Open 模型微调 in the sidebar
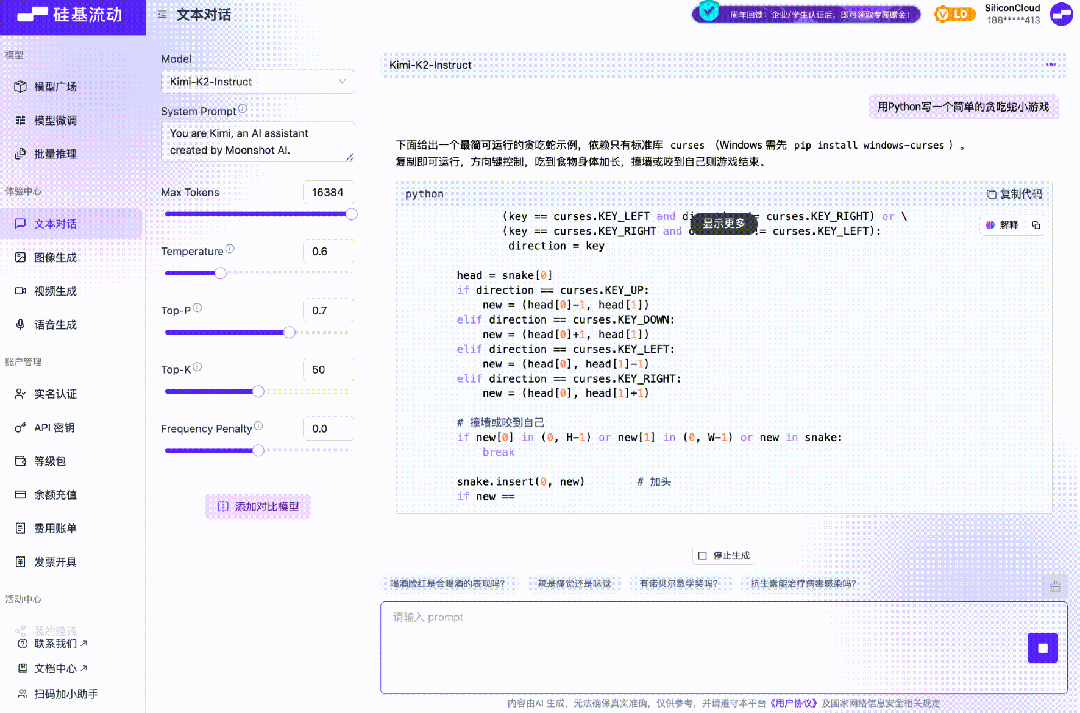This screenshot has height=713, width=1080. click(x=60, y=120)
